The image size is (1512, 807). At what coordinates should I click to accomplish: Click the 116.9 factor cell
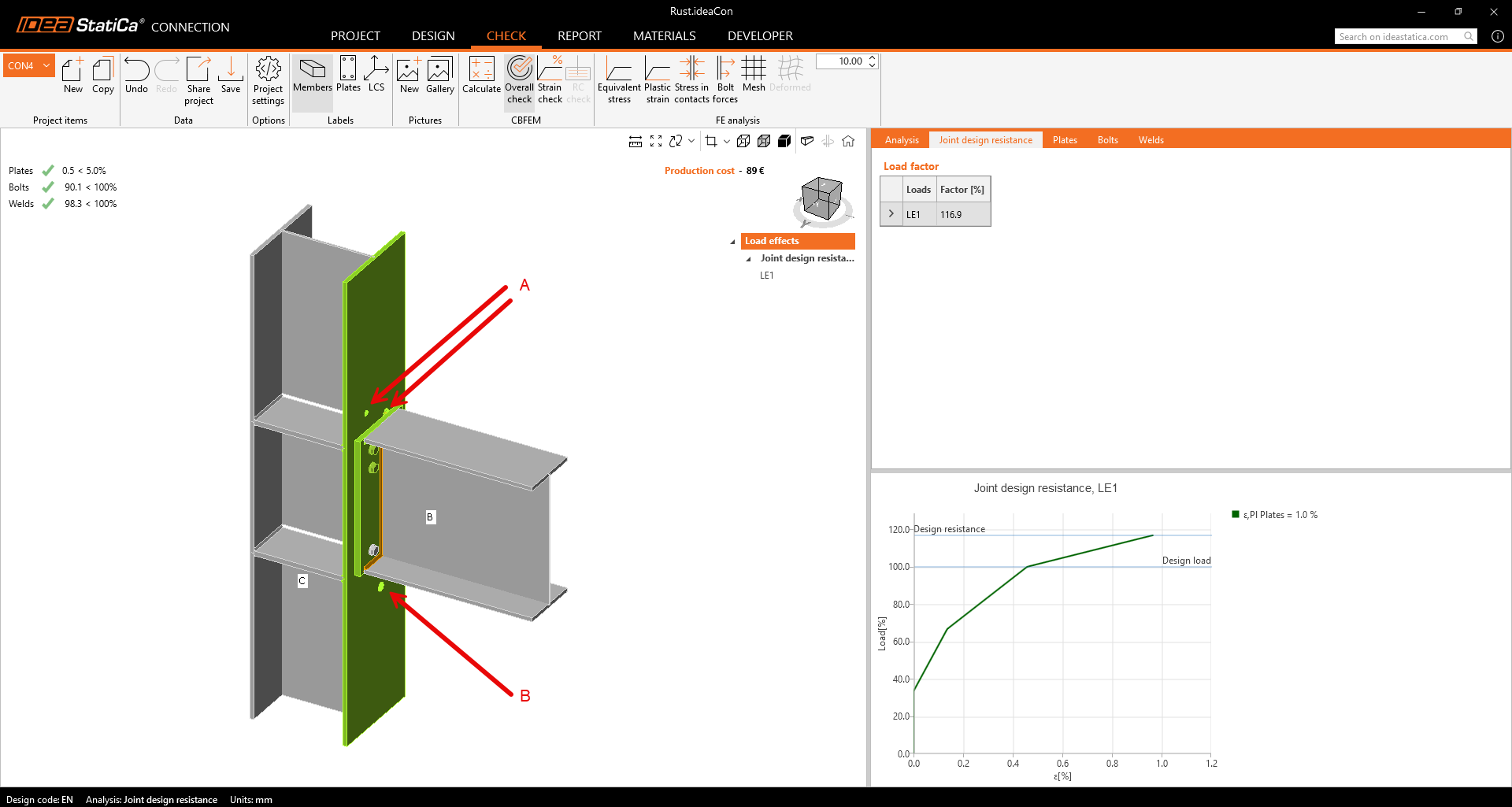point(963,214)
